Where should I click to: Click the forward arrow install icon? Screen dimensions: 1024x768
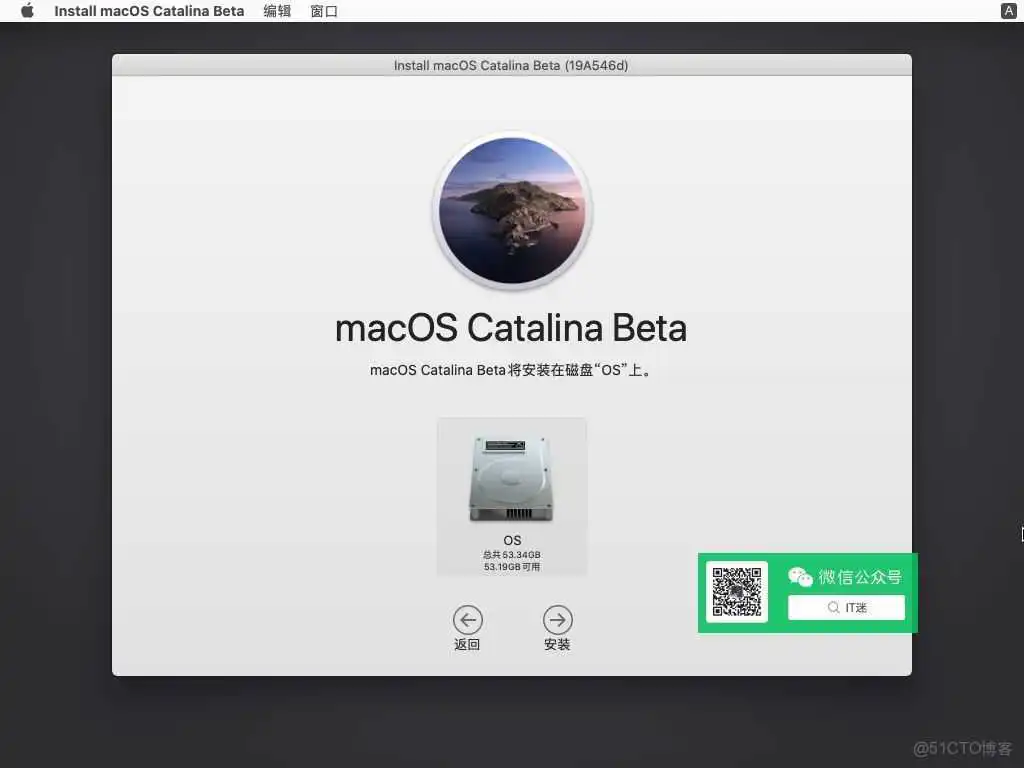557,620
